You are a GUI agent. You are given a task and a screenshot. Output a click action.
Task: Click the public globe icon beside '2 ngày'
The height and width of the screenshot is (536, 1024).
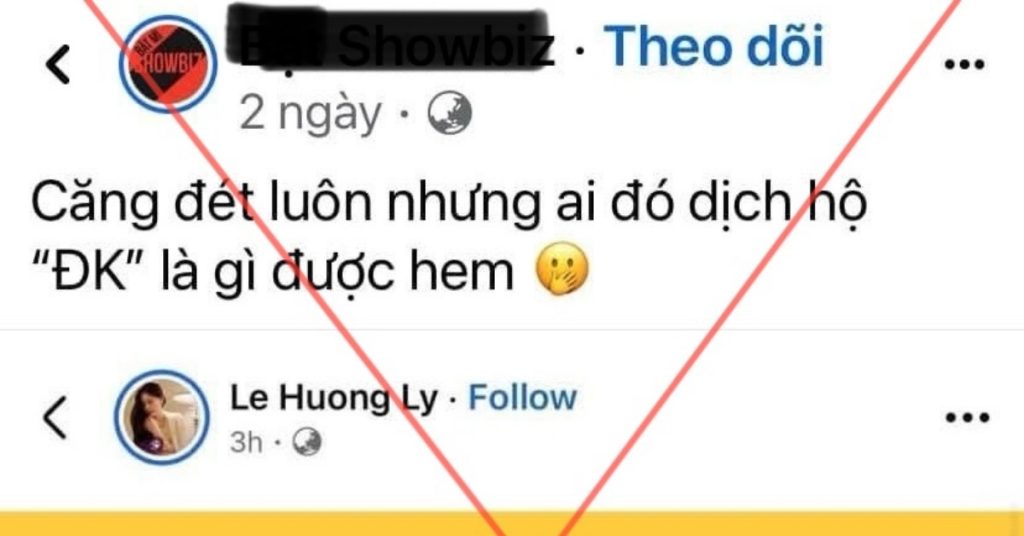[x=449, y=113]
